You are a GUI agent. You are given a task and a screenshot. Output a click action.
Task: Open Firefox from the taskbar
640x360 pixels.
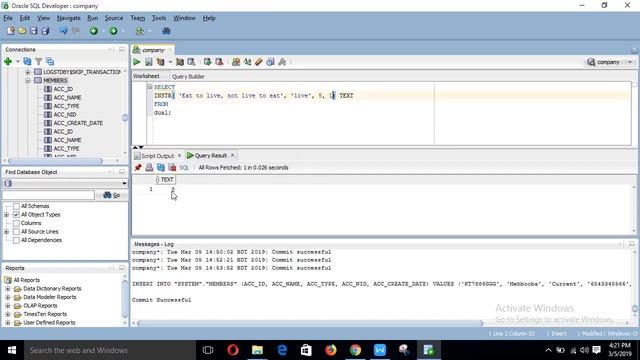click(x=331, y=350)
